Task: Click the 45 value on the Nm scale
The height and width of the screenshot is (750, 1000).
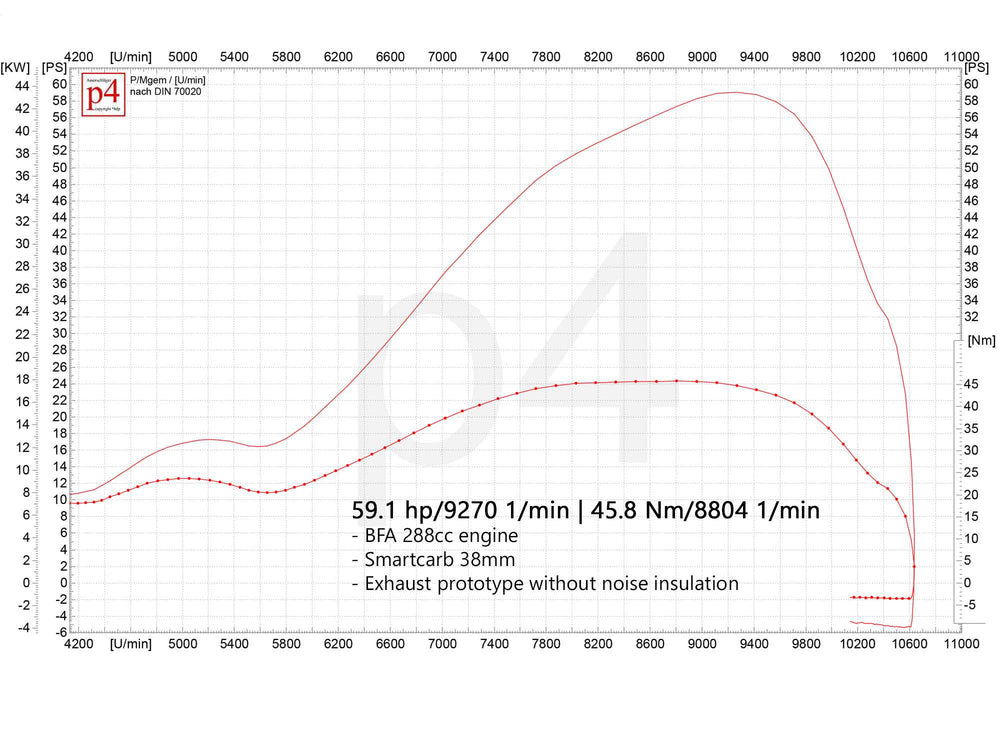Action: (972, 384)
